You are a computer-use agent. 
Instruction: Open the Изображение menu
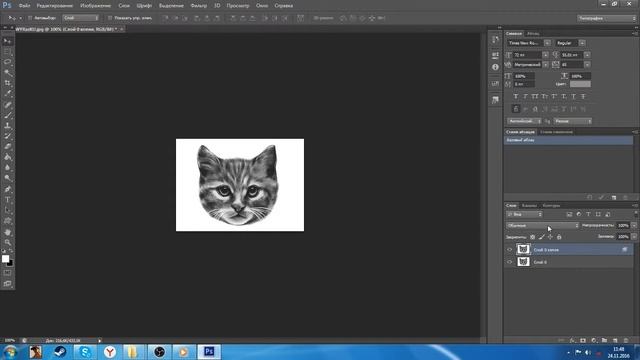tap(96, 6)
